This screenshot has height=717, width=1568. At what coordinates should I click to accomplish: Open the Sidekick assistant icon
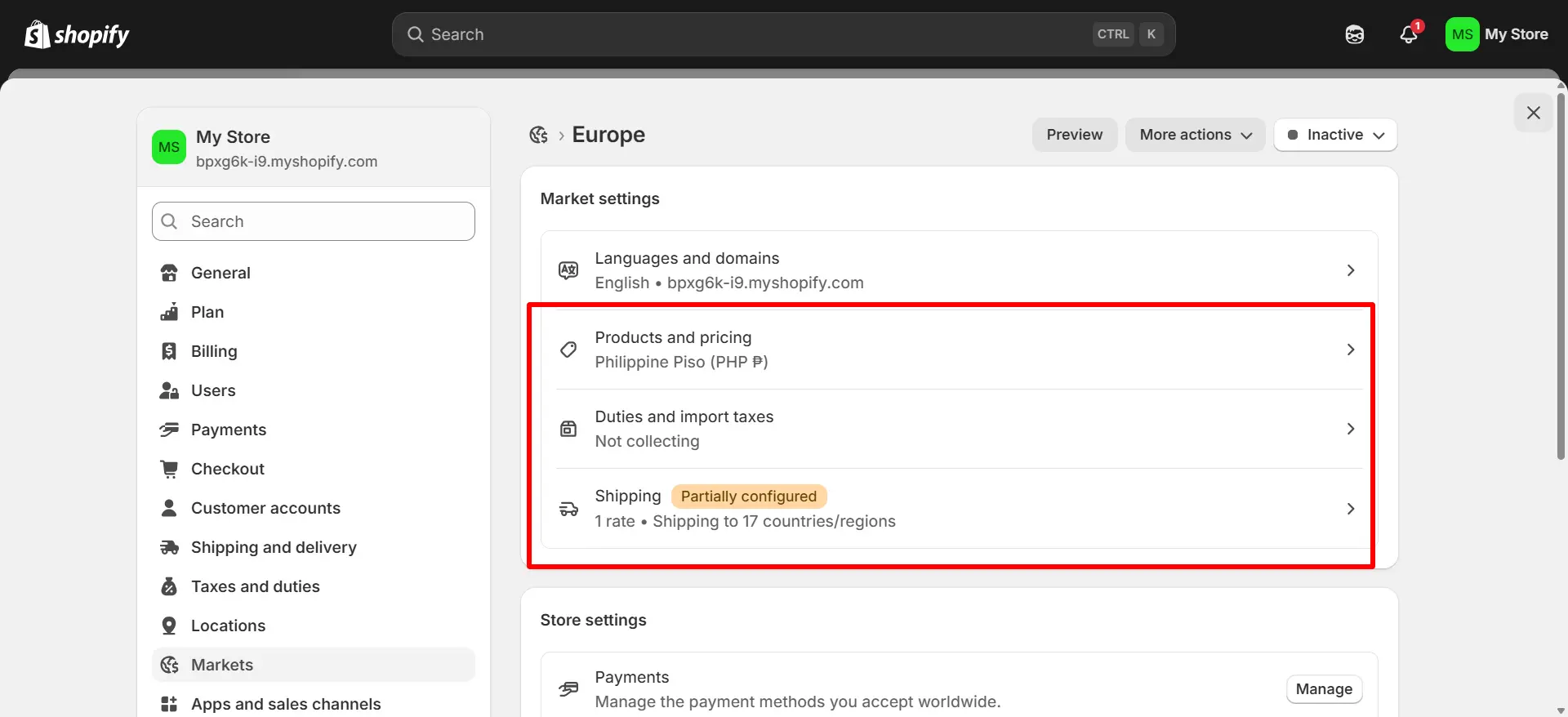tap(1355, 34)
